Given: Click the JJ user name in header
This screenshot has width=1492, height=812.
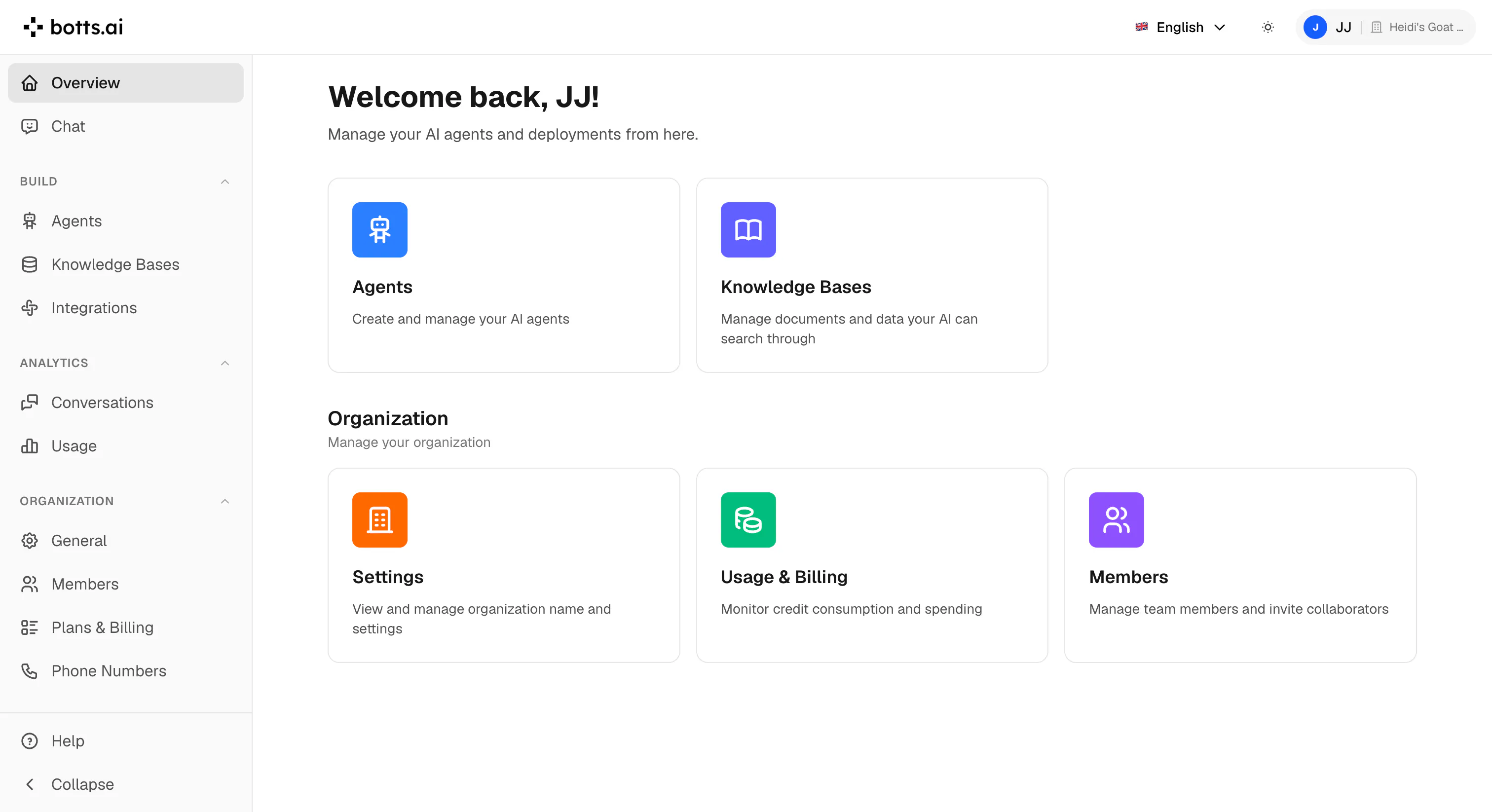Looking at the screenshot, I should [1343, 27].
